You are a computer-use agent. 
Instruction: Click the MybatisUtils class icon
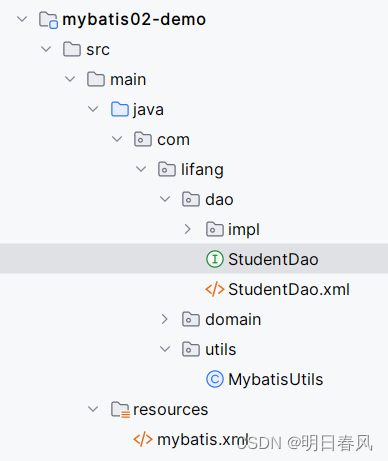[x=215, y=379]
